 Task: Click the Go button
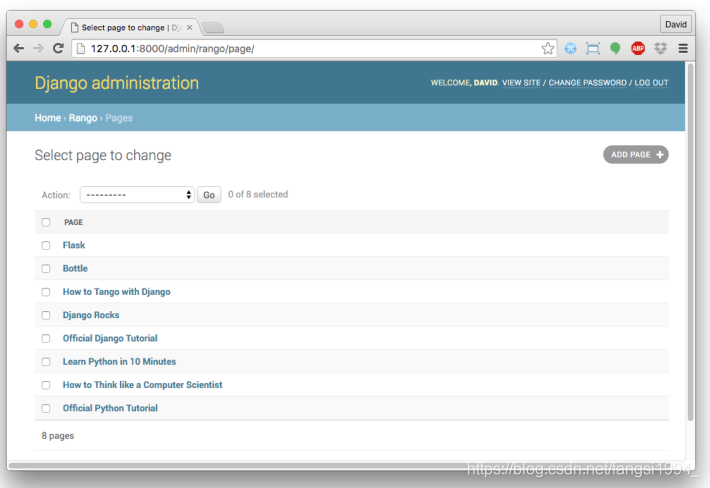[x=209, y=195]
